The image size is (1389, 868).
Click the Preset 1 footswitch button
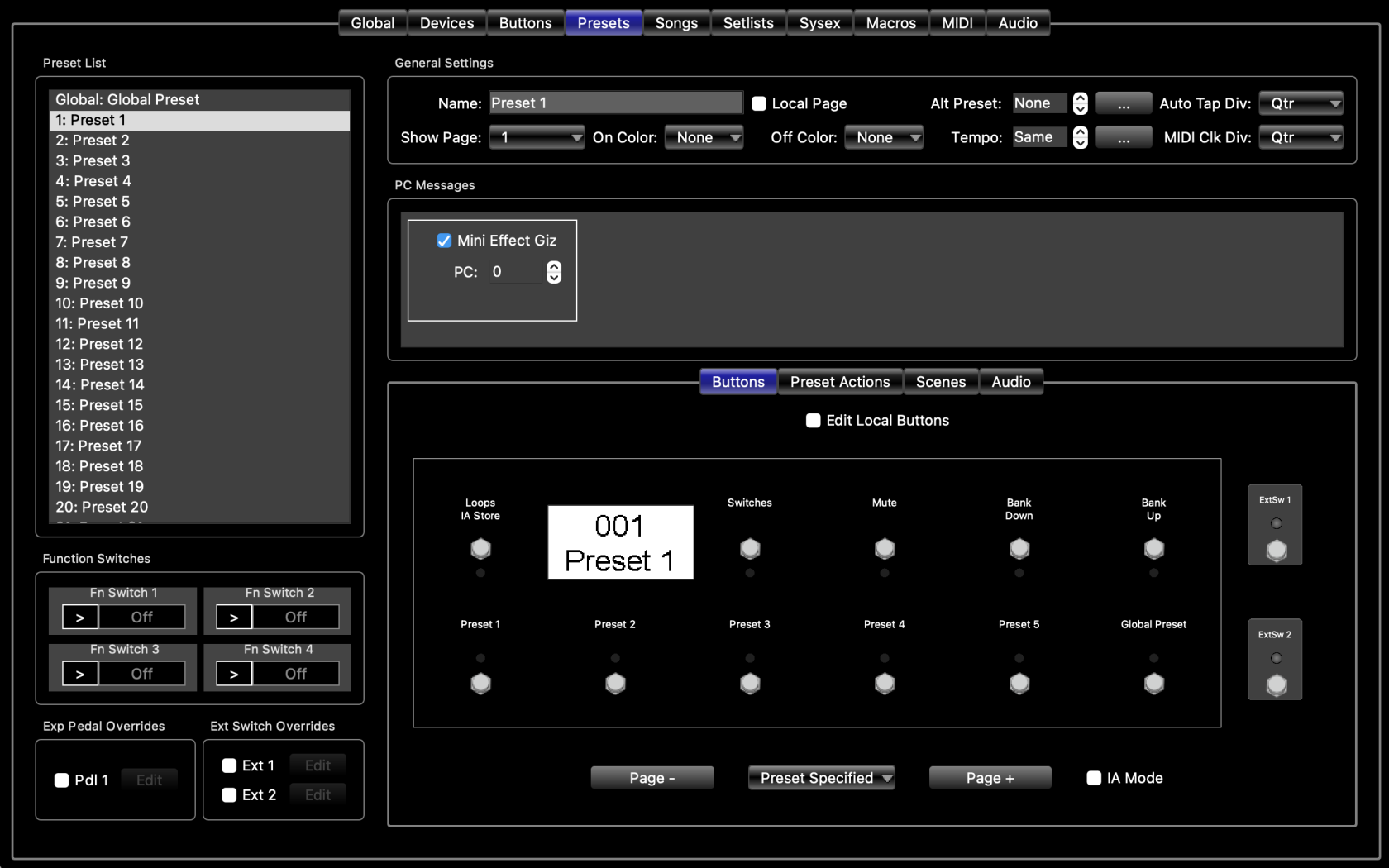[x=480, y=684]
